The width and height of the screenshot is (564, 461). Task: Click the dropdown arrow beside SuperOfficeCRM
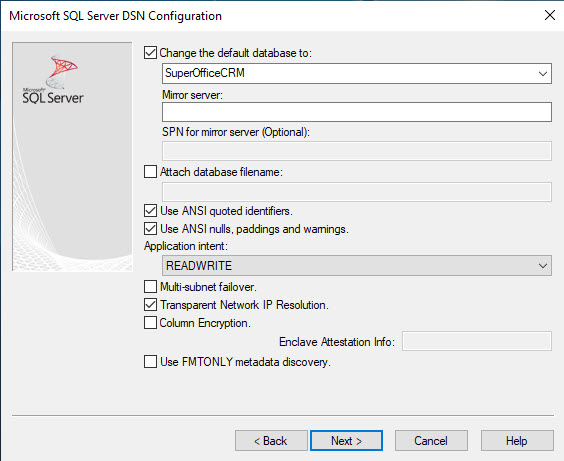(x=542, y=74)
